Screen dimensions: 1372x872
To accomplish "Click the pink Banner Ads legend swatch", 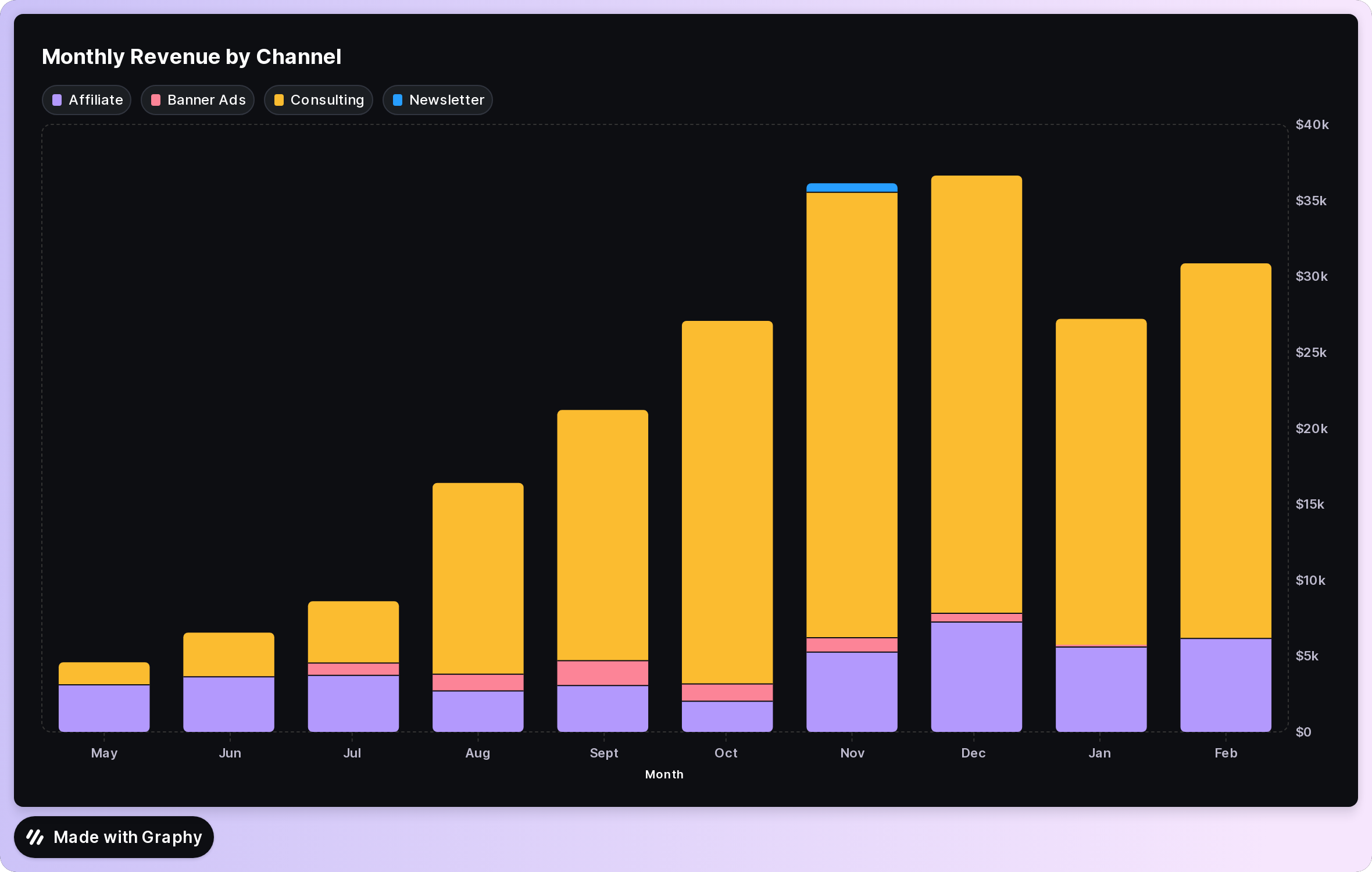I will pos(156,100).
